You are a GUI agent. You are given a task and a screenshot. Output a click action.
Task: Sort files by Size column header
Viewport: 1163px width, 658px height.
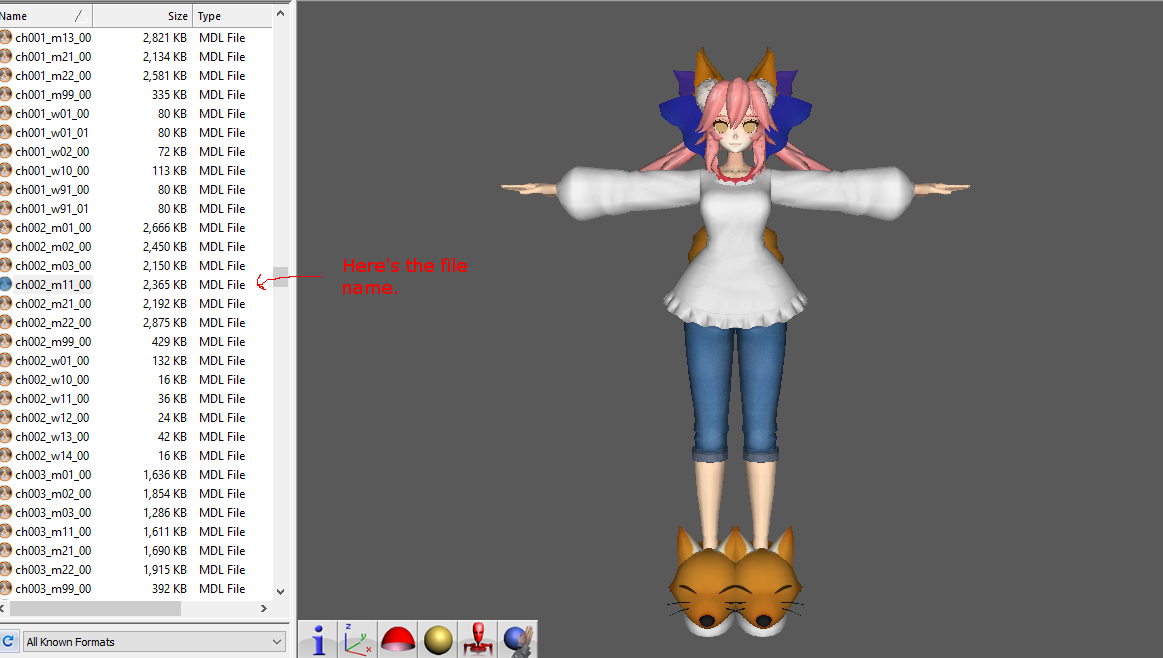[x=142, y=16]
